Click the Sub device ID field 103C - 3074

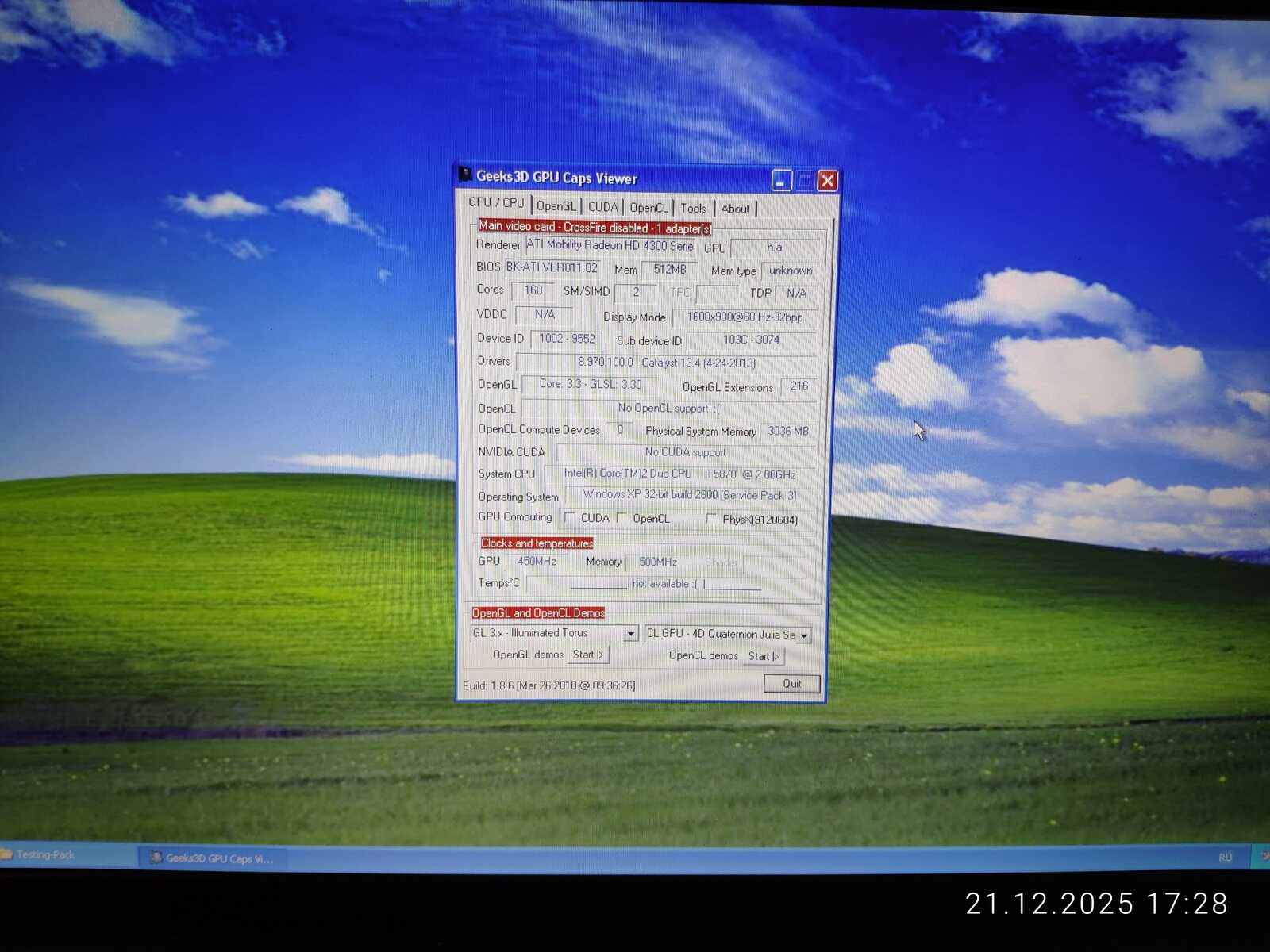(751, 340)
